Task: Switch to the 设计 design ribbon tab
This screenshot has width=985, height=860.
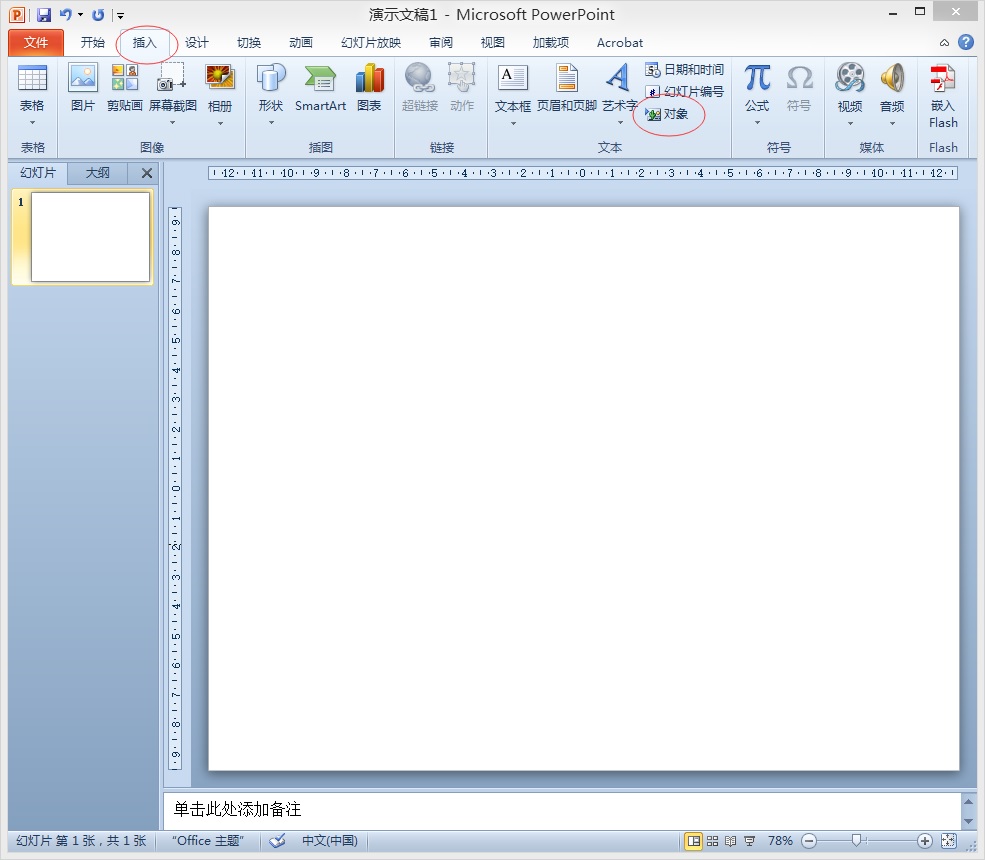Action: pyautogui.click(x=197, y=43)
